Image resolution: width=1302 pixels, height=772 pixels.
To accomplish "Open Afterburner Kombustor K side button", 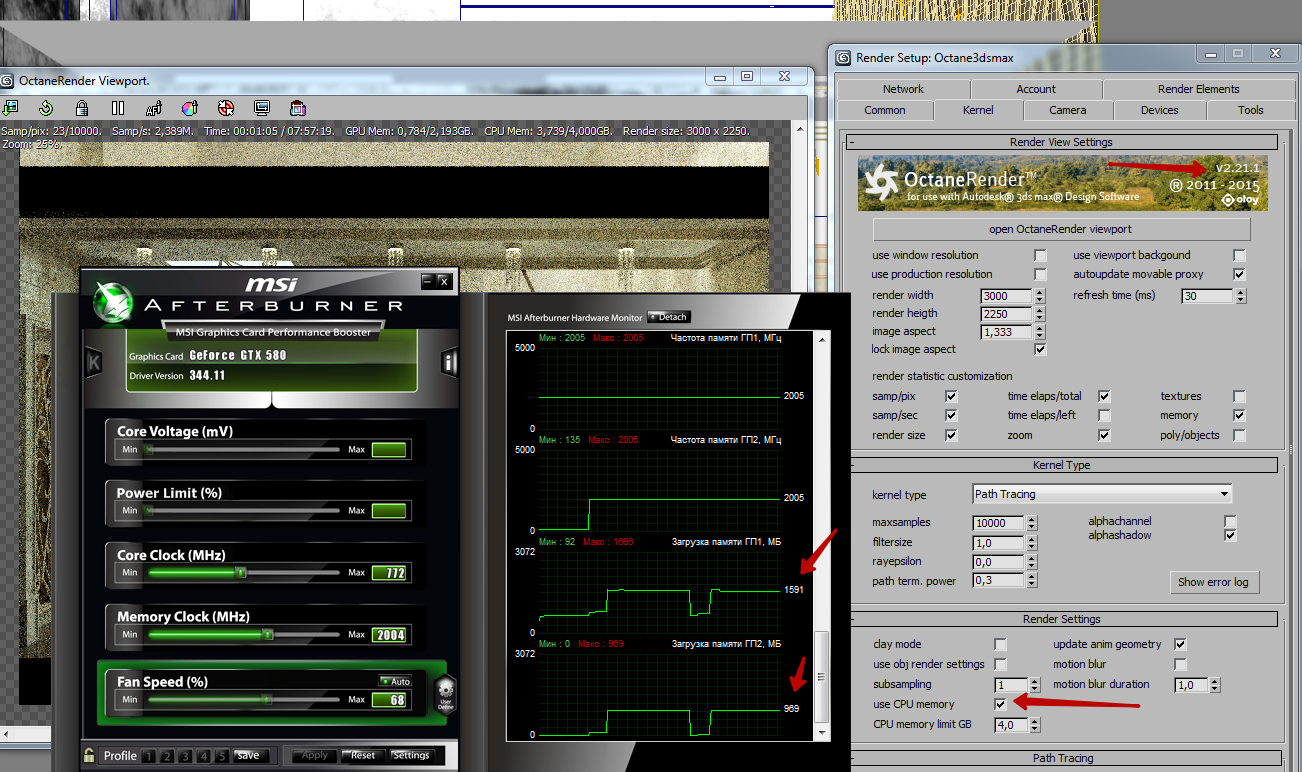I will tap(94, 362).
